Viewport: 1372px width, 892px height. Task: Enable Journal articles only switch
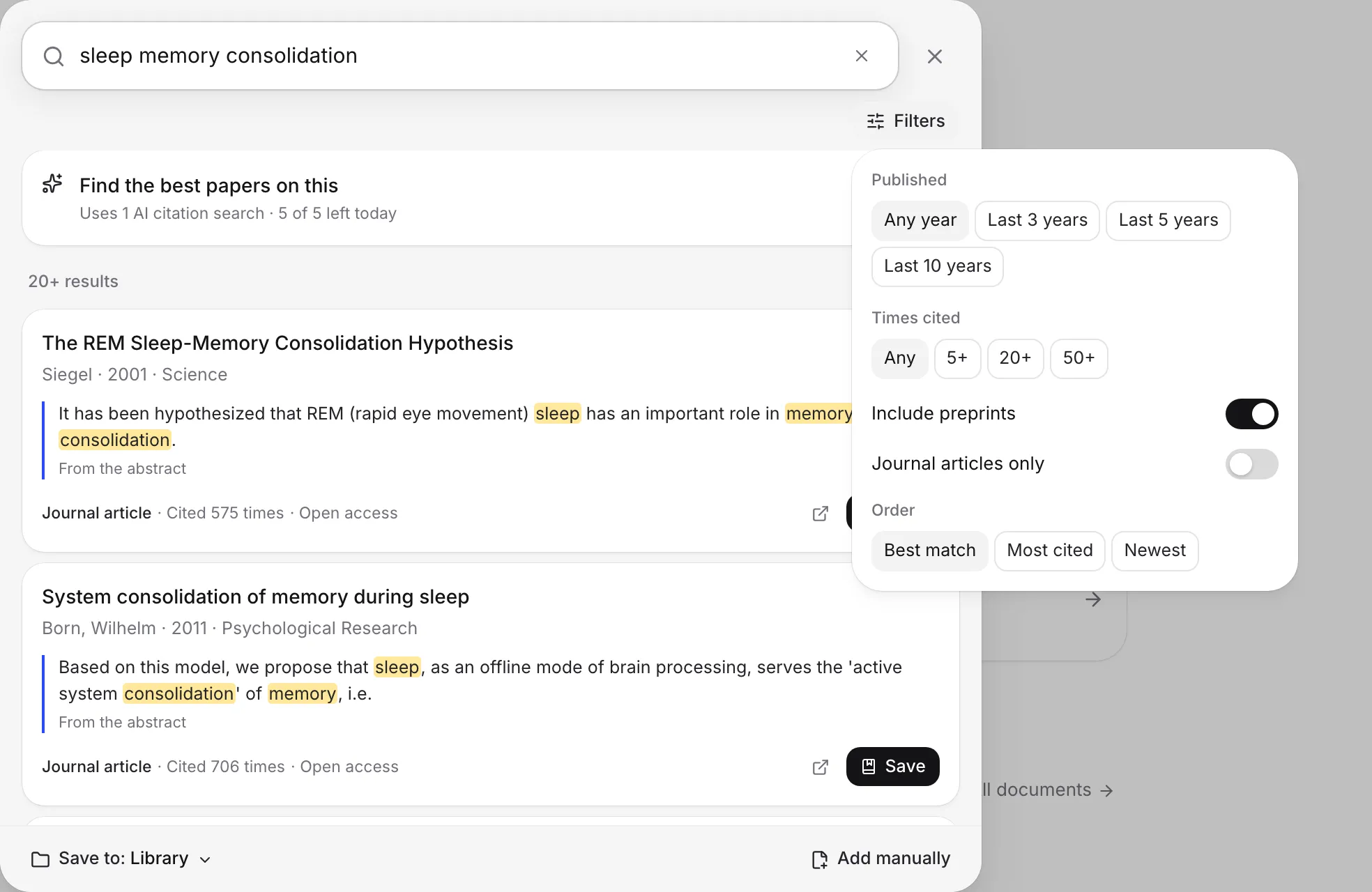click(1252, 464)
